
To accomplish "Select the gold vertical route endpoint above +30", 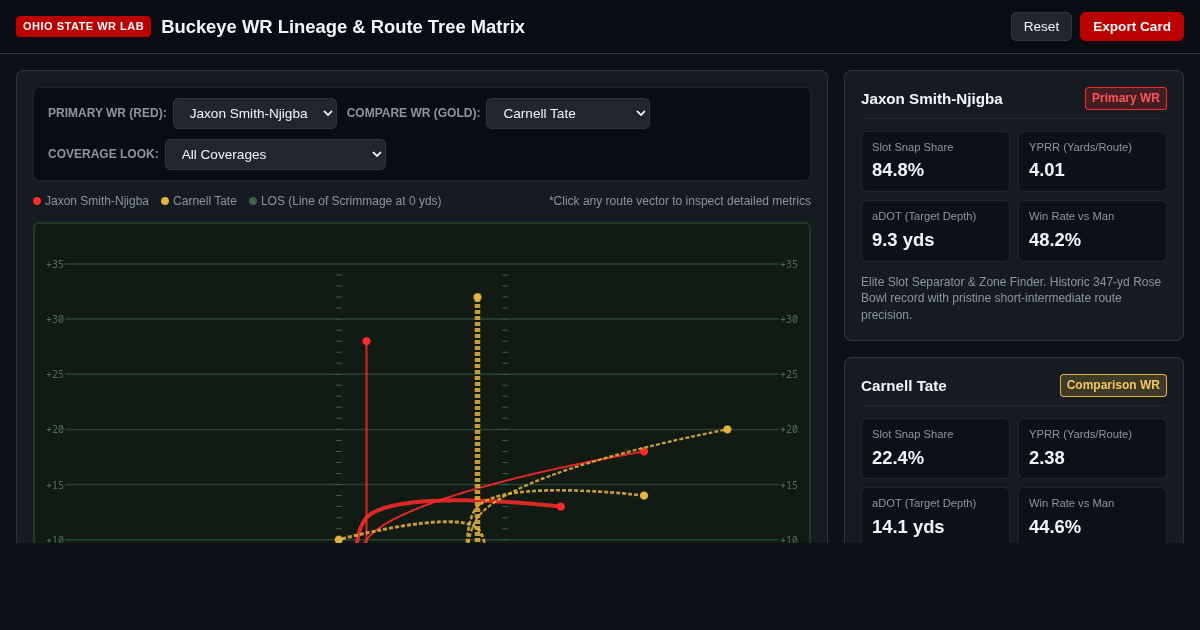I will 477,297.
